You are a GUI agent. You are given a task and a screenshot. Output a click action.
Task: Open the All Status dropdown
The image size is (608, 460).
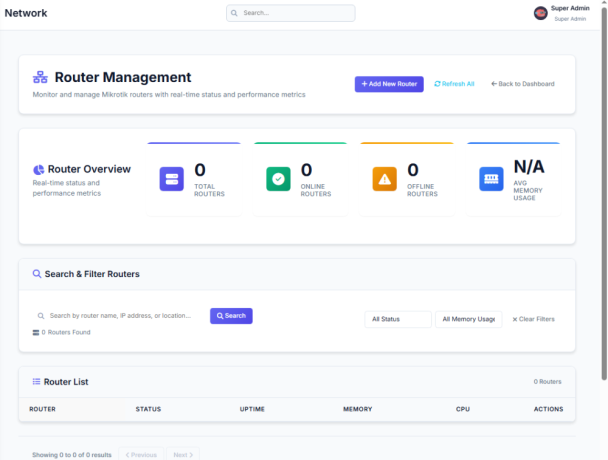[x=397, y=319]
